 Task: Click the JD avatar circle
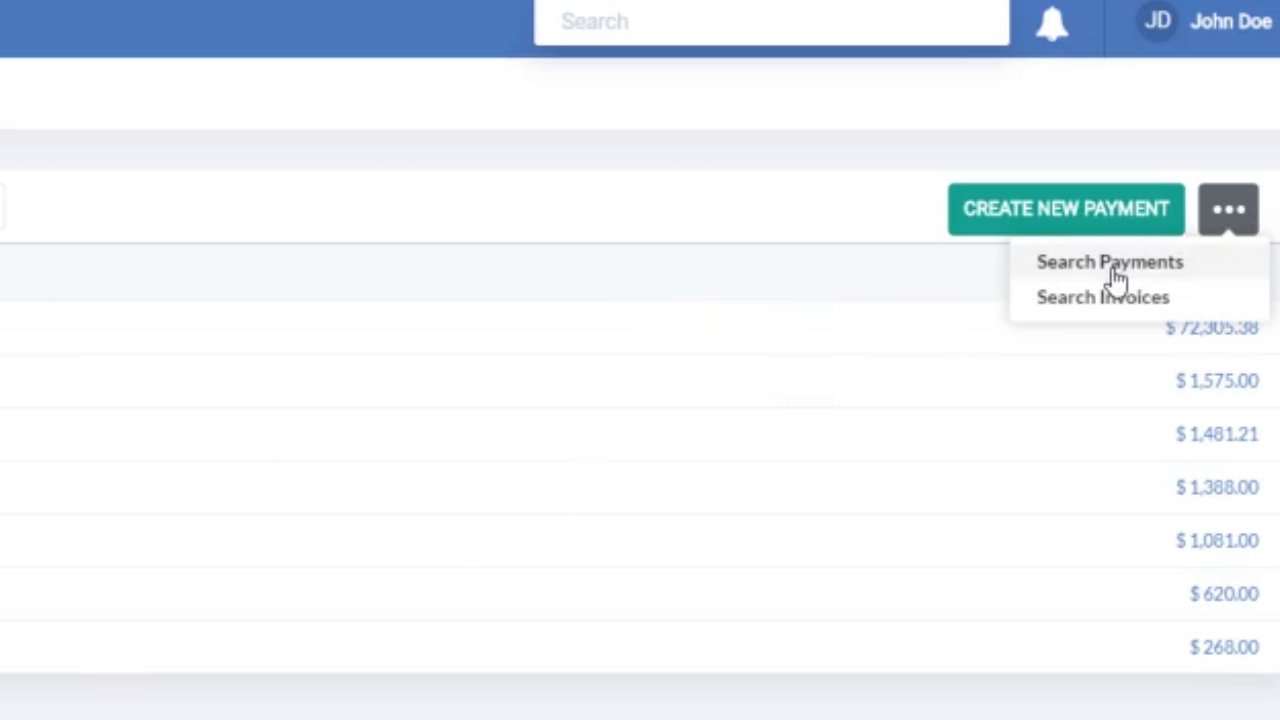point(1157,20)
